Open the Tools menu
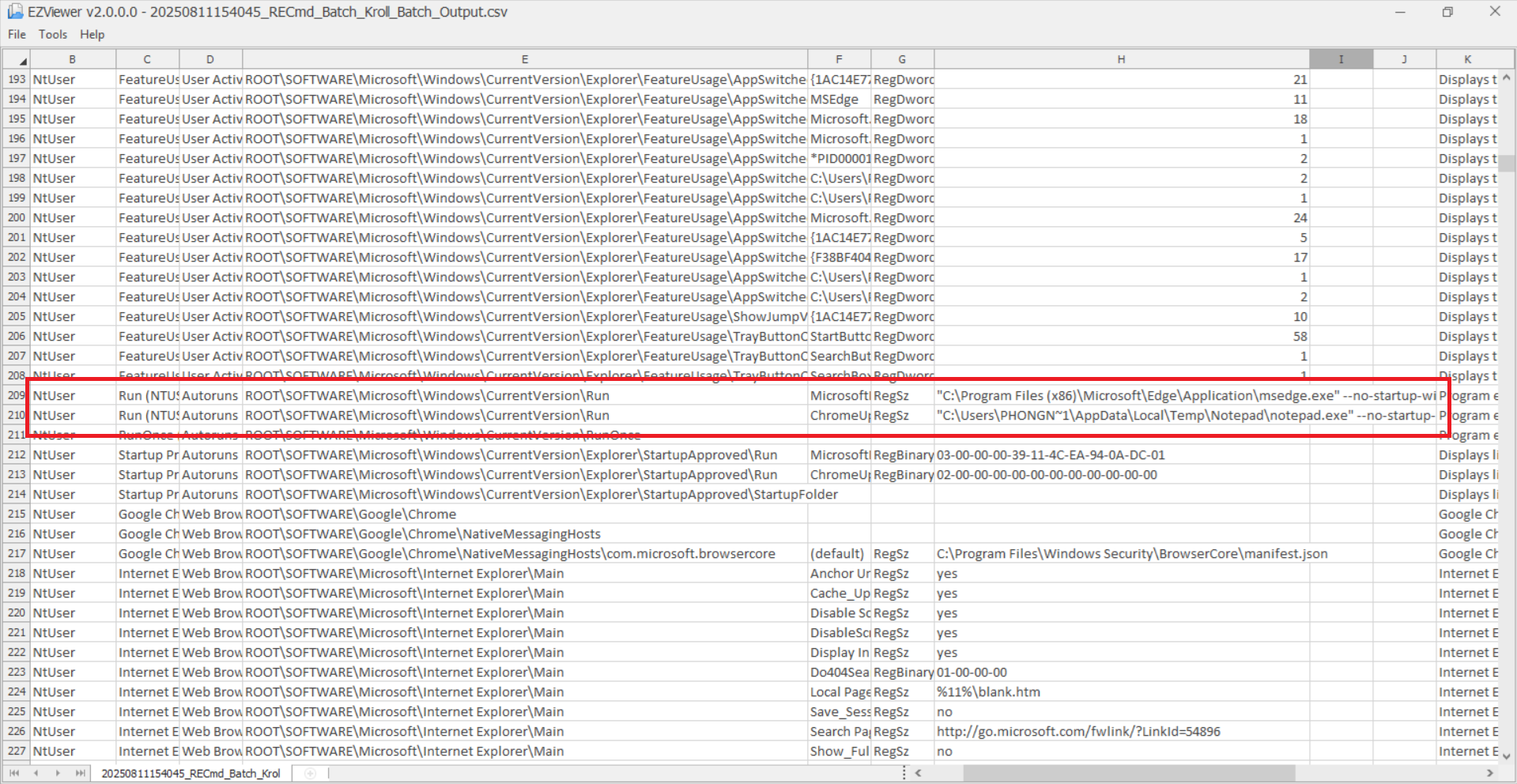This screenshot has height=784, width=1517. click(53, 35)
